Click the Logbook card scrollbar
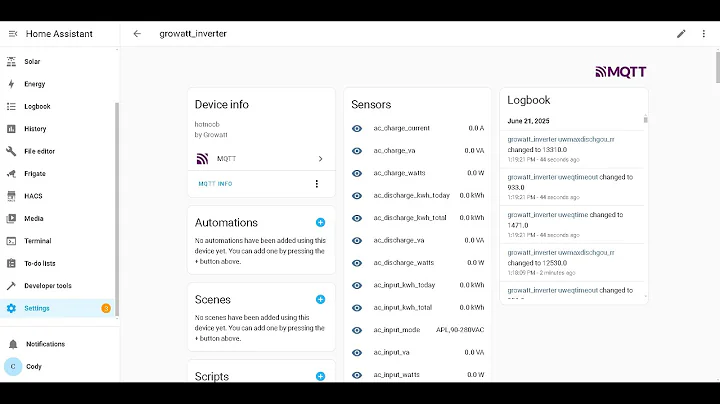Image resolution: width=720 pixels, height=404 pixels. [646, 120]
